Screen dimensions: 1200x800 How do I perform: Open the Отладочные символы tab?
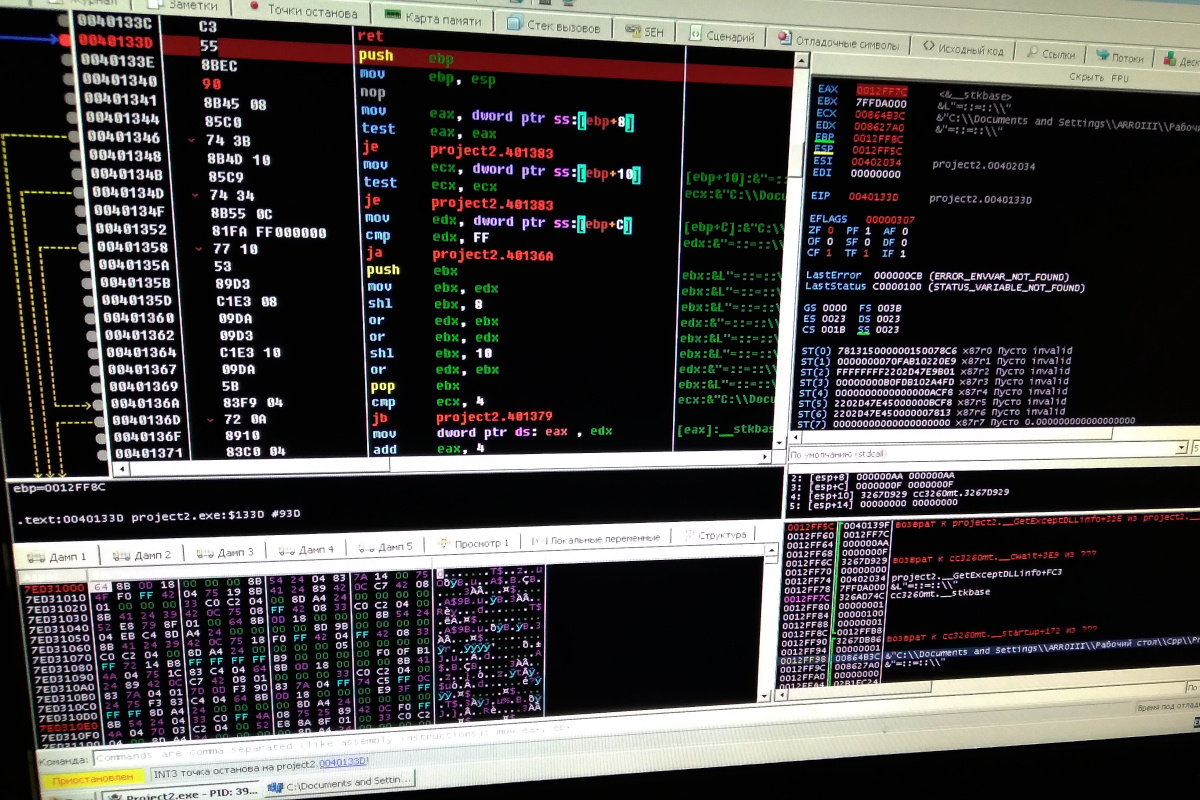click(839, 42)
